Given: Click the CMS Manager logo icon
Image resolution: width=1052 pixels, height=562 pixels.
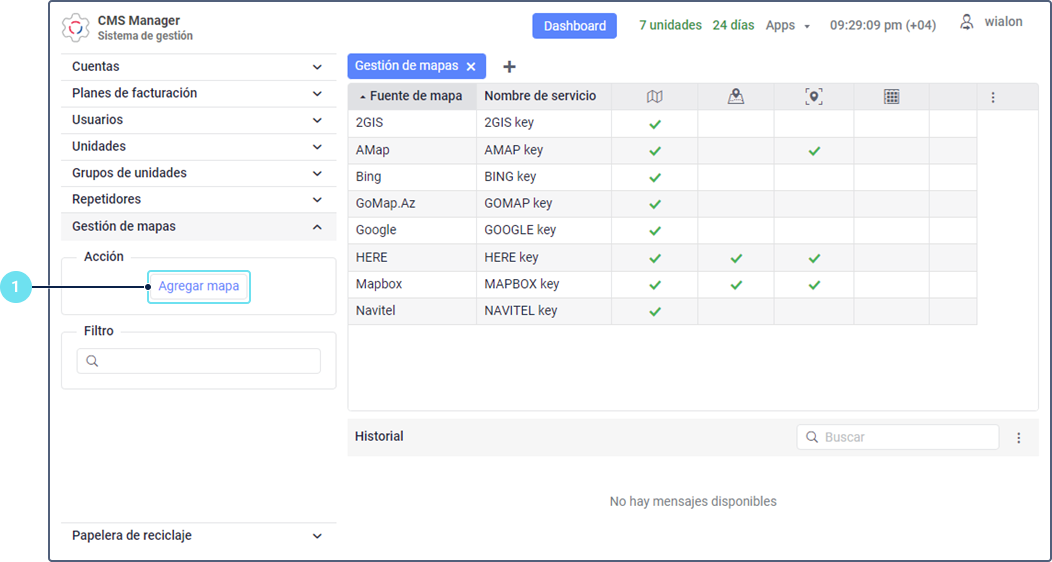Looking at the screenshot, I should [76, 28].
